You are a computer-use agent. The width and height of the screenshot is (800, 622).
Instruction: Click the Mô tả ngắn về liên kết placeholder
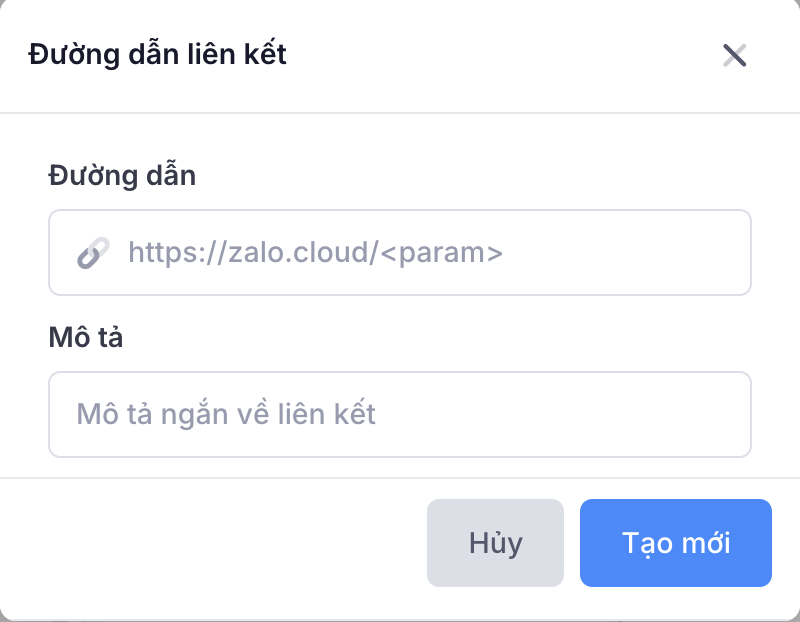tap(226, 414)
